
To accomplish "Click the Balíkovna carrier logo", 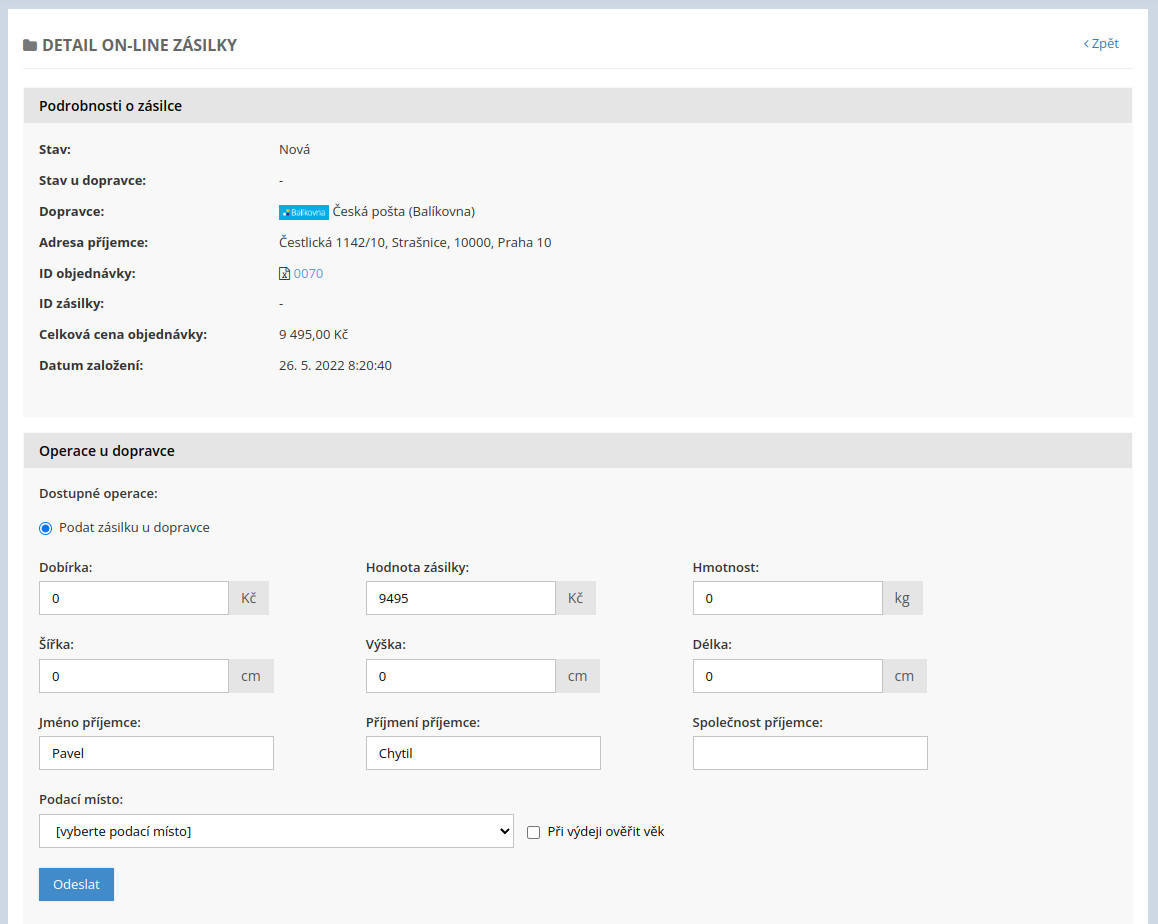I will (x=303, y=212).
